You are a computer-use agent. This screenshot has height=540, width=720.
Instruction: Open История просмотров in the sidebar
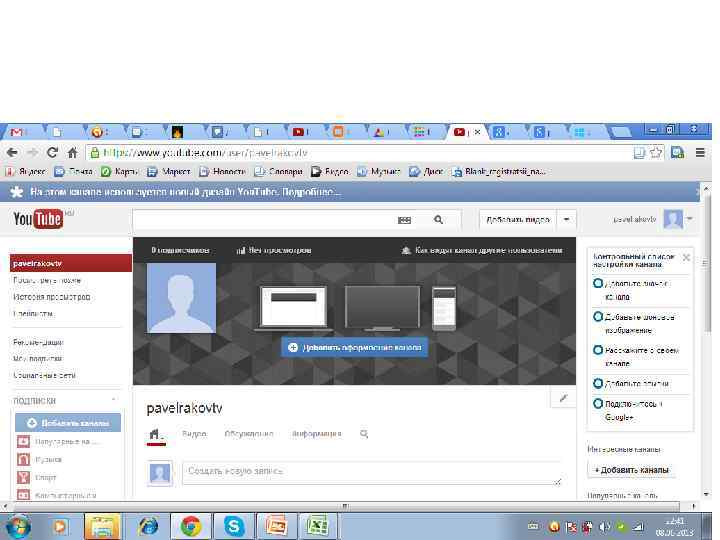pos(51,297)
